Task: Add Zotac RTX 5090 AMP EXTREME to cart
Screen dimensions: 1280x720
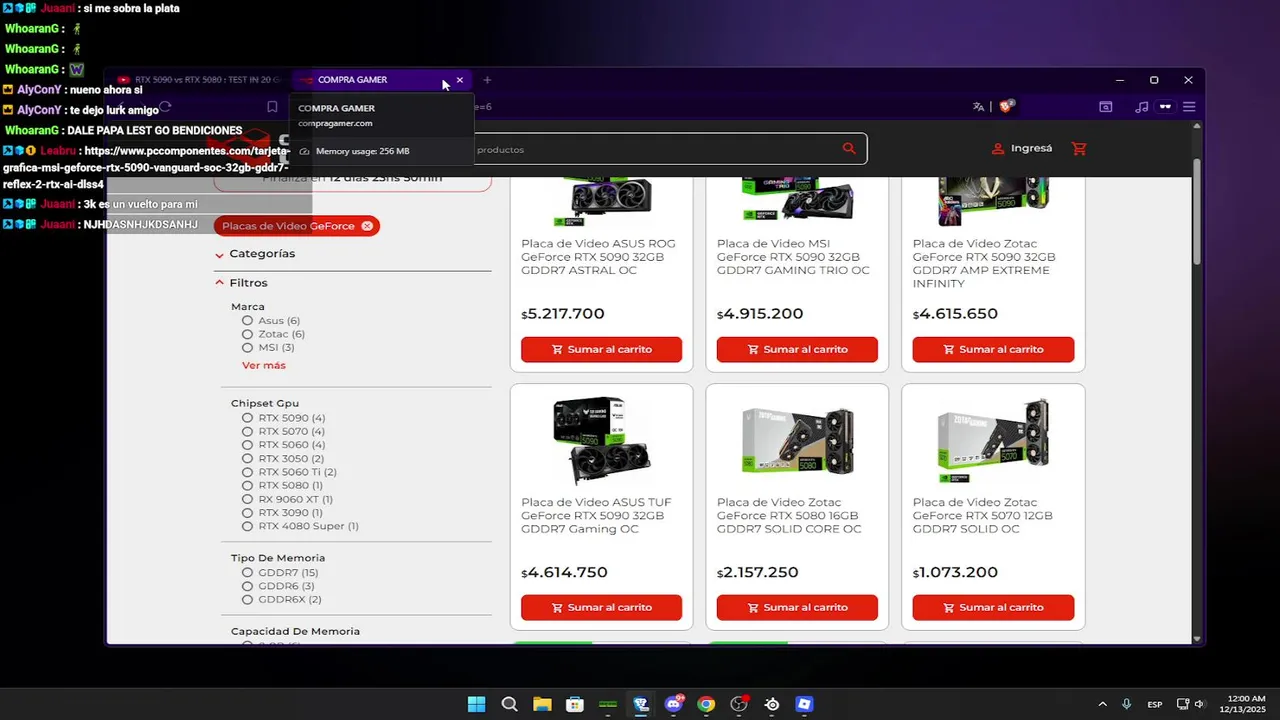Action: pos(993,349)
